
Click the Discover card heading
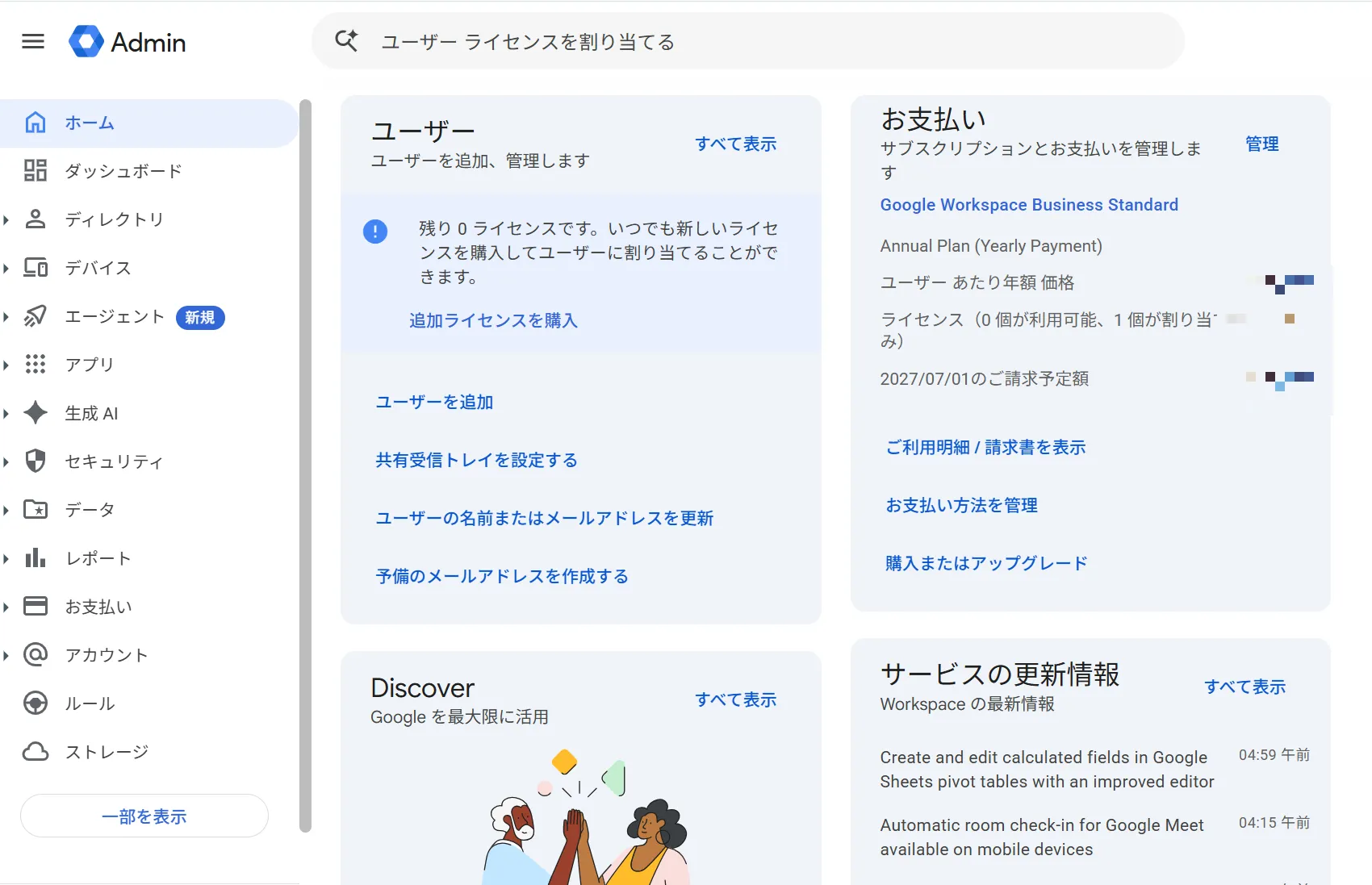(x=422, y=687)
